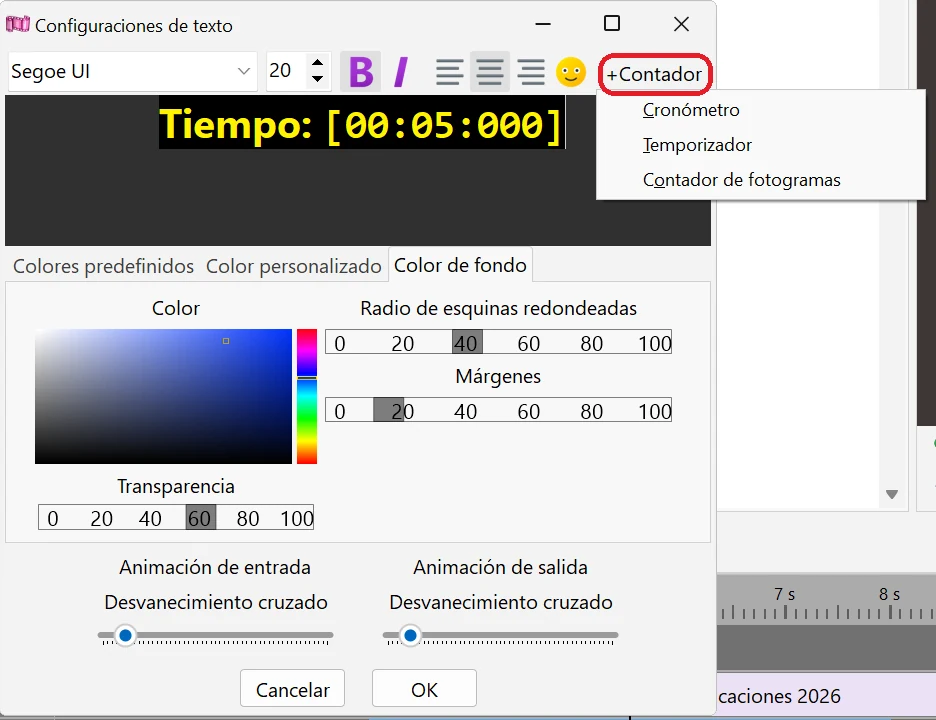Set Márgenes value to 40
Image resolution: width=936 pixels, height=720 pixels.
[466, 411]
